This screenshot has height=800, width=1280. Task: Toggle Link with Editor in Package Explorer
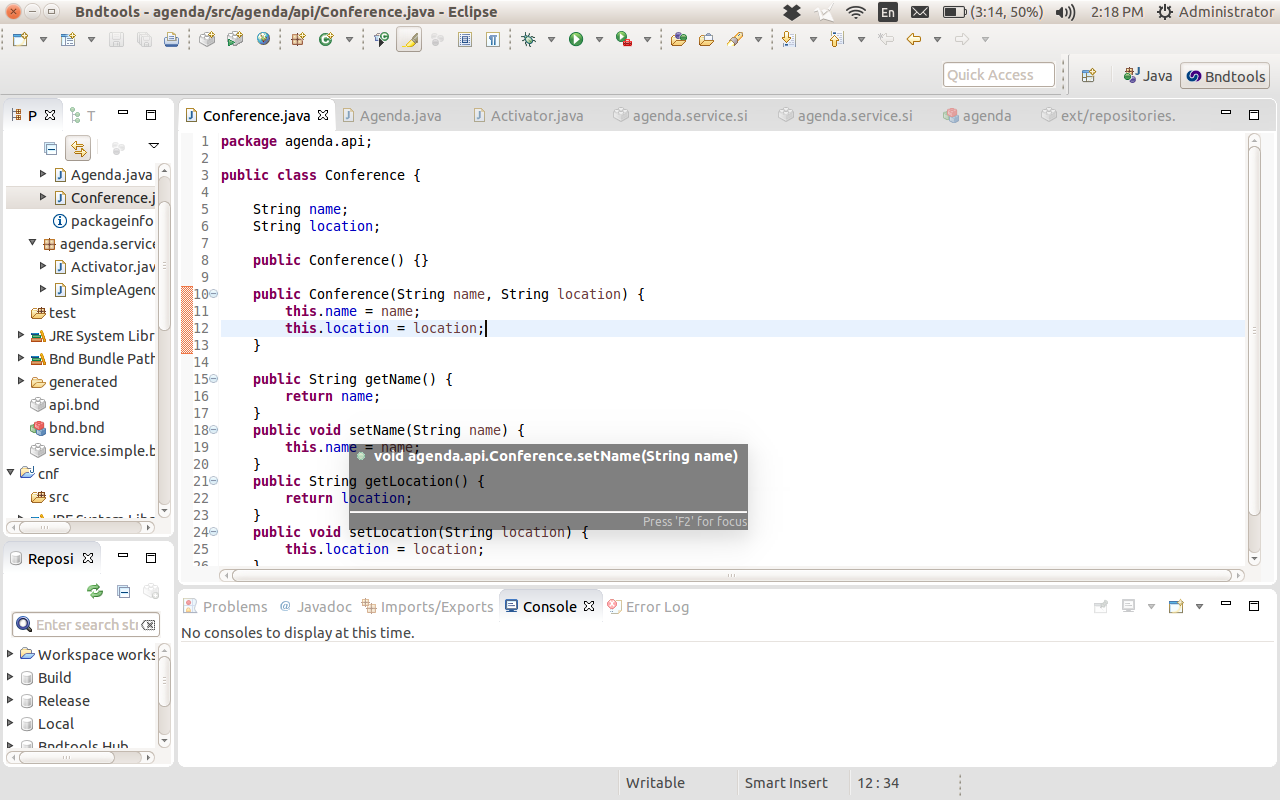point(78,148)
